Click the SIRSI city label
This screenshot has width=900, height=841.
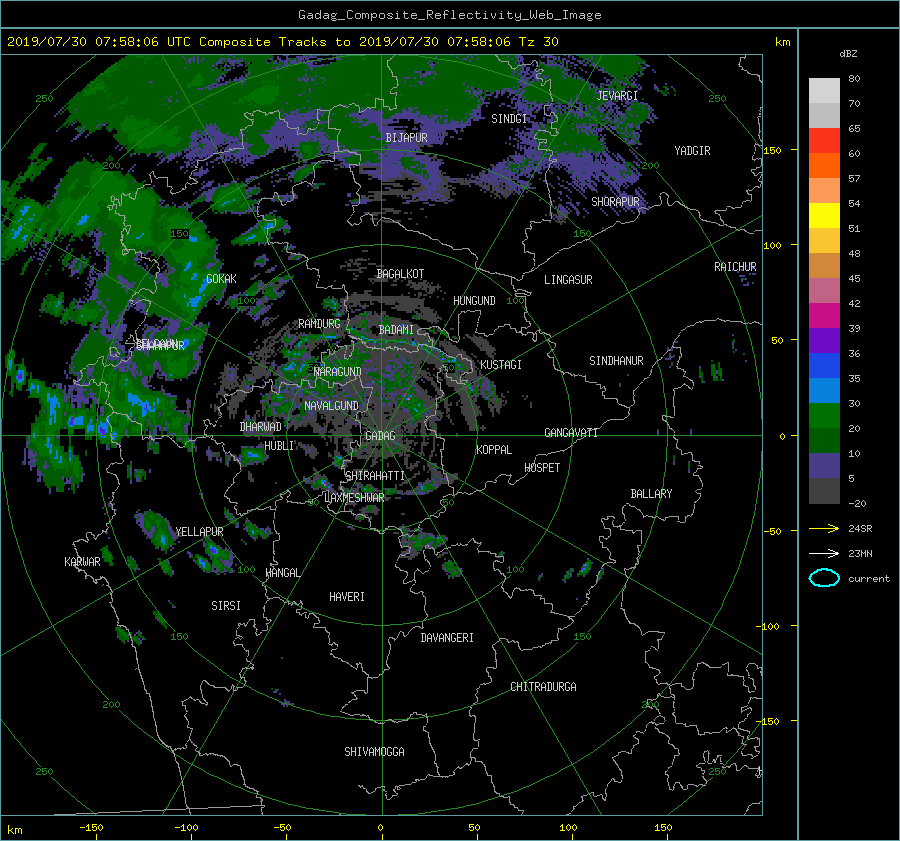(x=226, y=606)
